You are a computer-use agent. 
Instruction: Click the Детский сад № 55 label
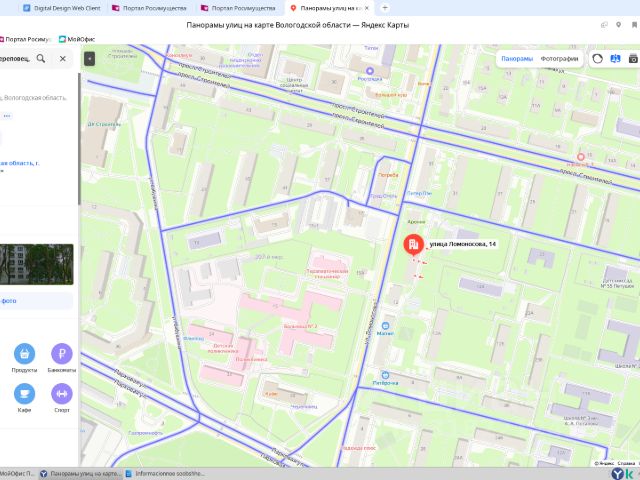click(617, 283)
